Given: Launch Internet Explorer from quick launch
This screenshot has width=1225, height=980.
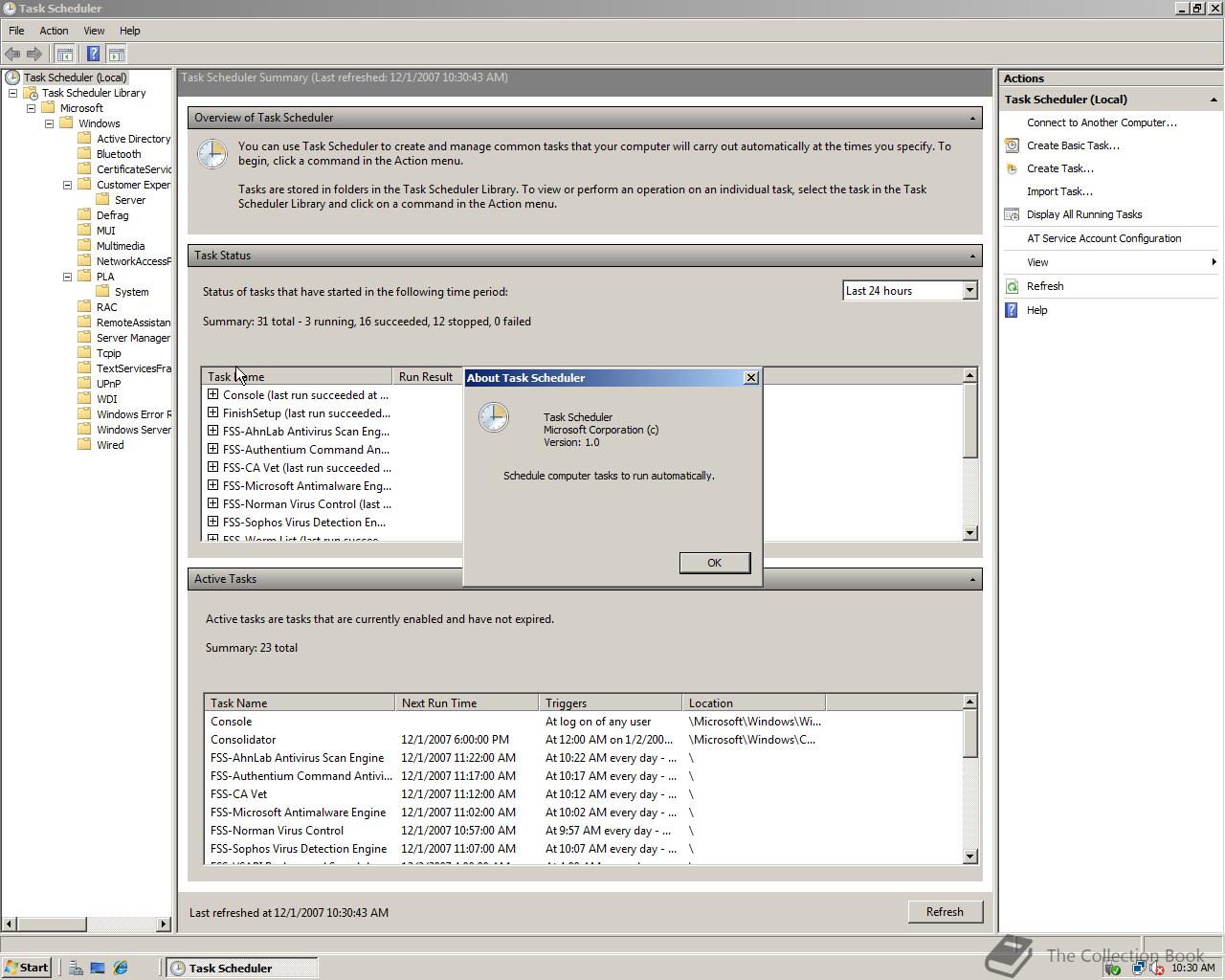Looking at the screenshot, I should (121, 968).
